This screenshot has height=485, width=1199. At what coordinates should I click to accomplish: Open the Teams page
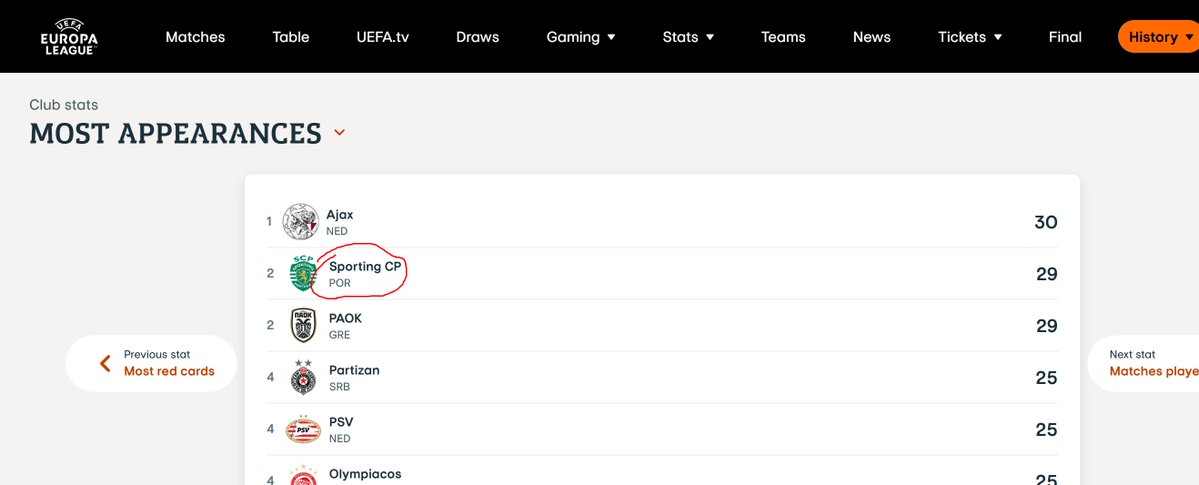783,37
